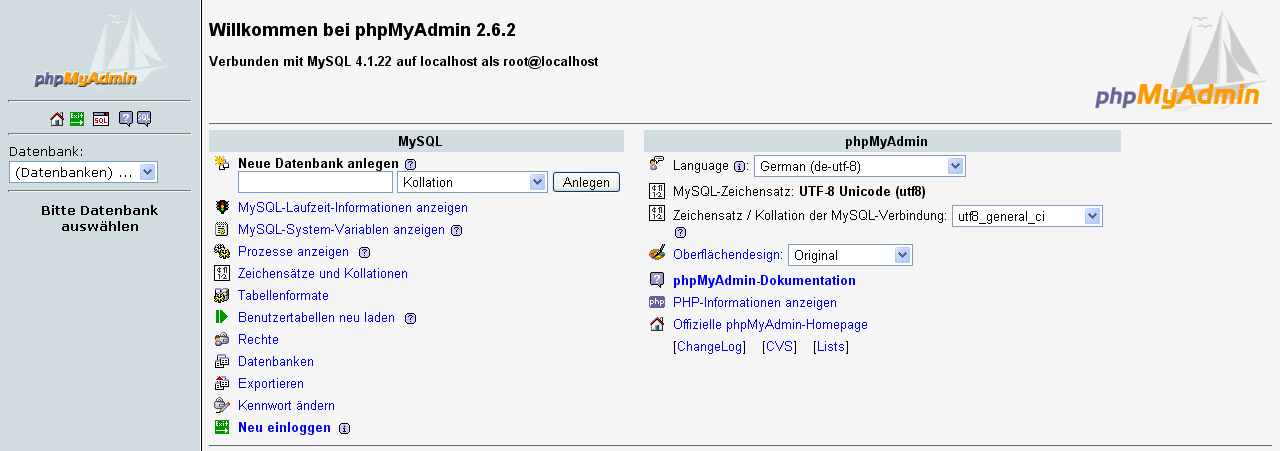
Task: Click the info icon next to Neu einloggen
Action: coord(344,429)
